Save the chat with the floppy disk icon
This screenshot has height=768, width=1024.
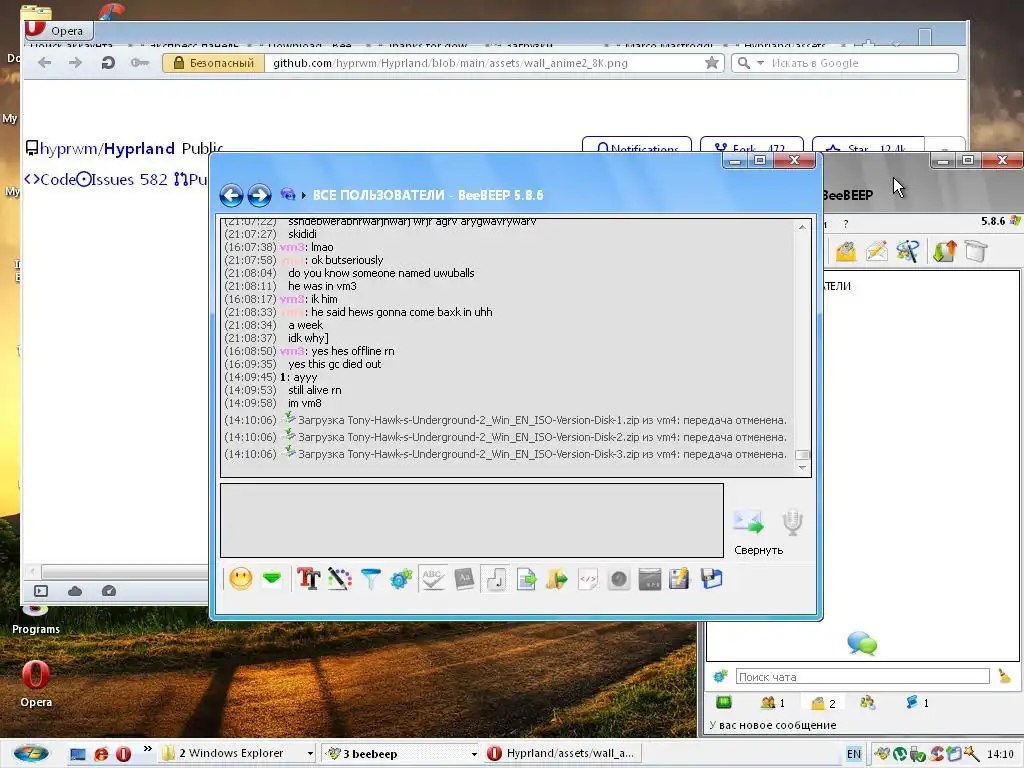[x=711, y=579]
